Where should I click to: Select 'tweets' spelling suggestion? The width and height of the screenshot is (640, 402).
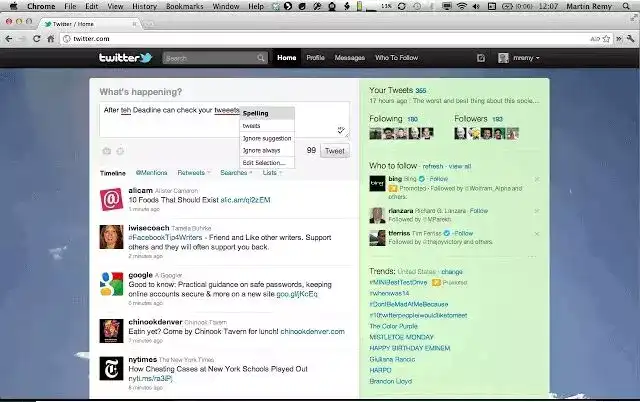(x=267, y=126)
